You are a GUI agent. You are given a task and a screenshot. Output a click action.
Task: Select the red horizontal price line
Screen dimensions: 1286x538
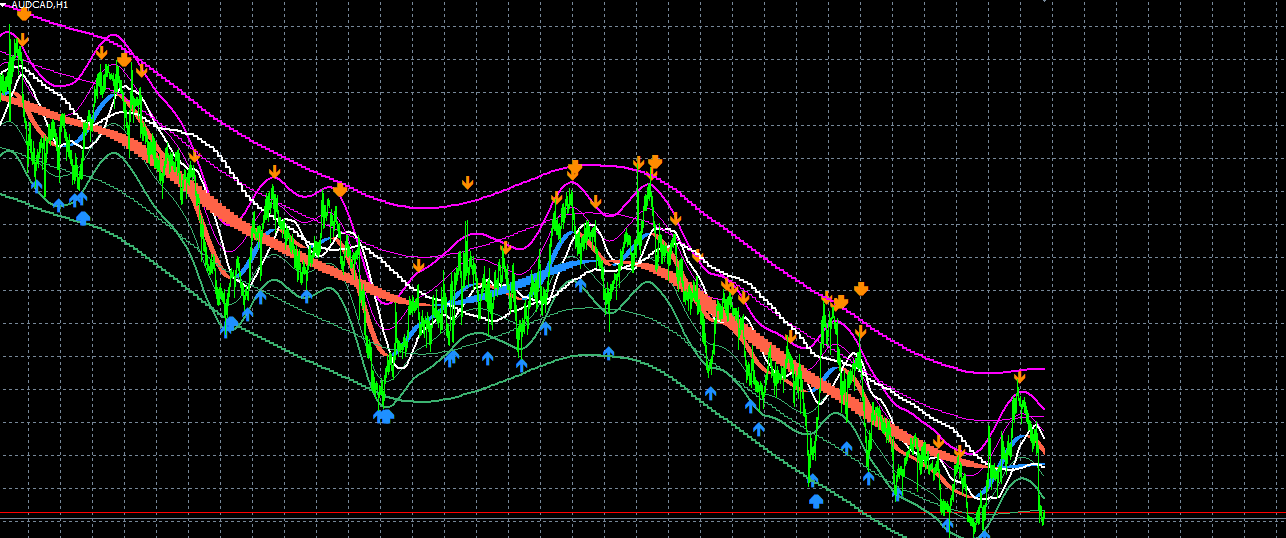(x=643, y=513)
